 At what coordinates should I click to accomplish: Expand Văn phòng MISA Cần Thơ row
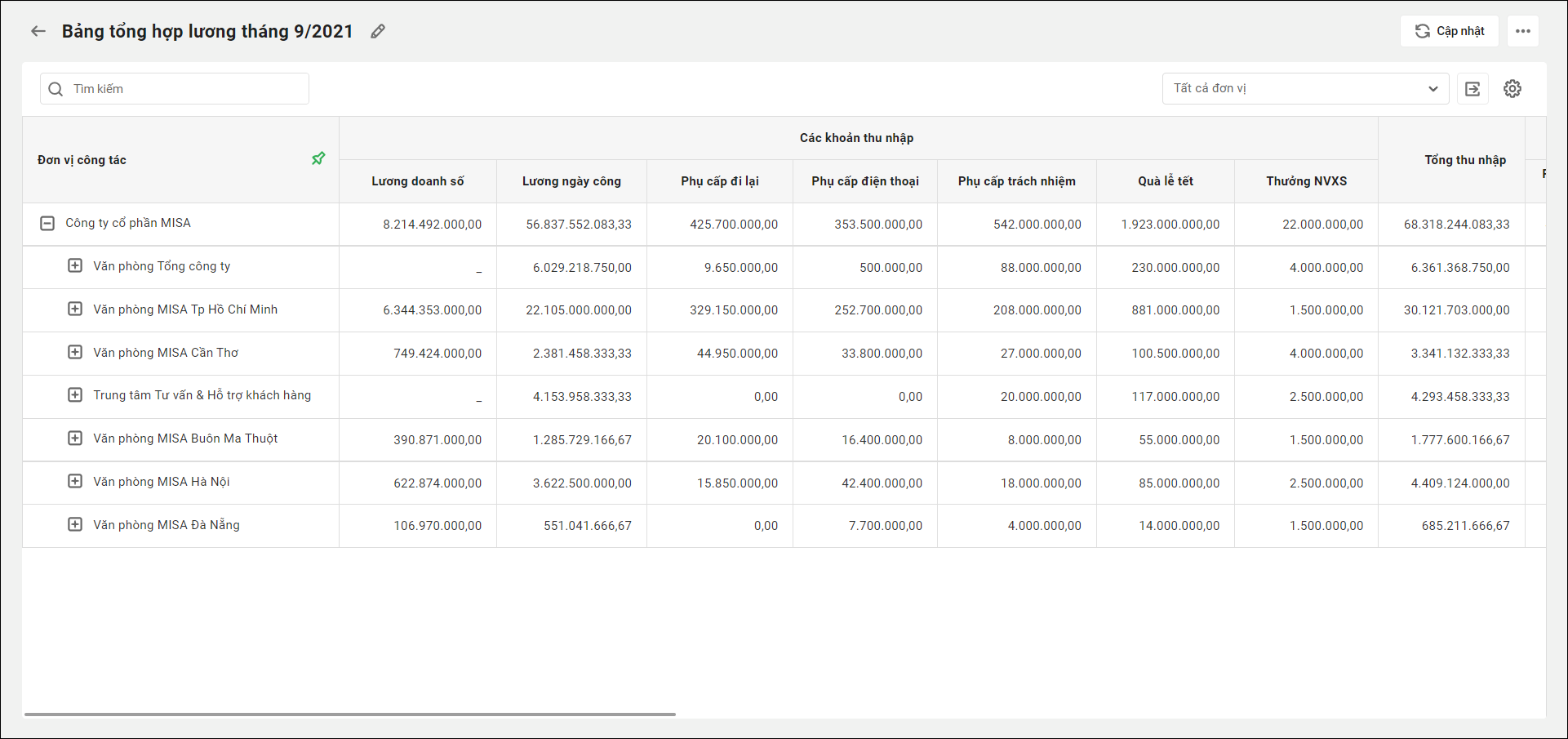tap(75, 353)
